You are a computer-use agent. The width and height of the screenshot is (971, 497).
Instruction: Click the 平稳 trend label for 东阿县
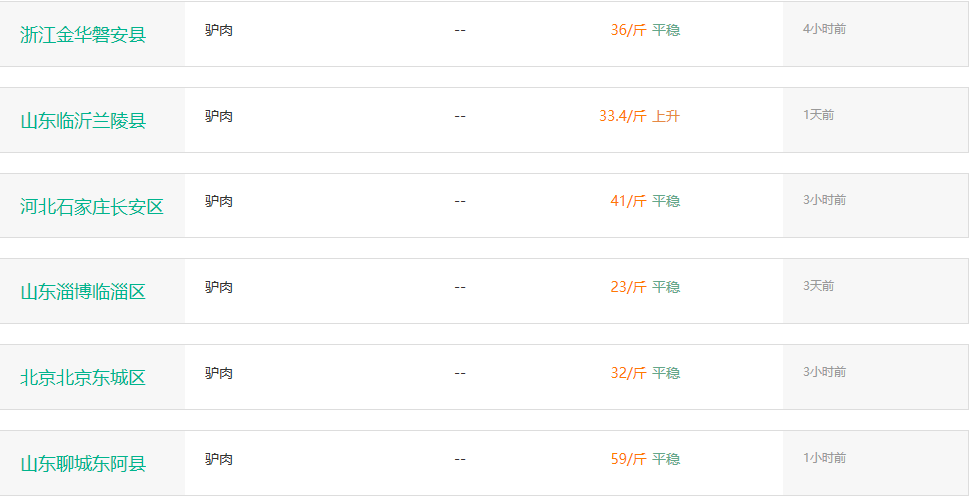pos(666,459)
